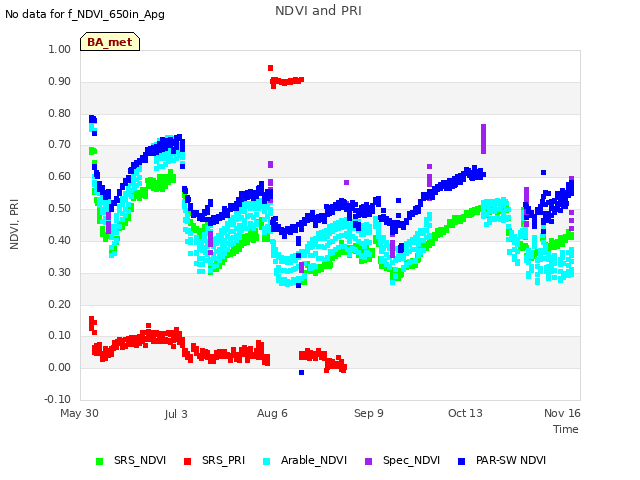Click the purple Spec_NDVI legend swatch
The height and width of the screenshot is (480, 640).
point(368,461)
